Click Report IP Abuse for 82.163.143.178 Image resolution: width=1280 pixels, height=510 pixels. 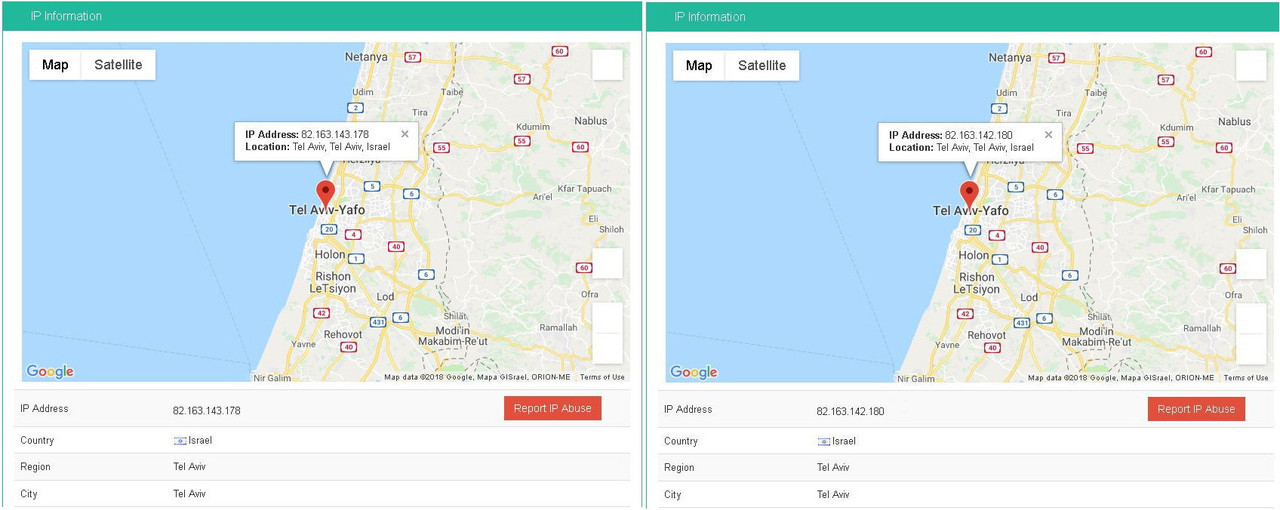pos(552,408)
